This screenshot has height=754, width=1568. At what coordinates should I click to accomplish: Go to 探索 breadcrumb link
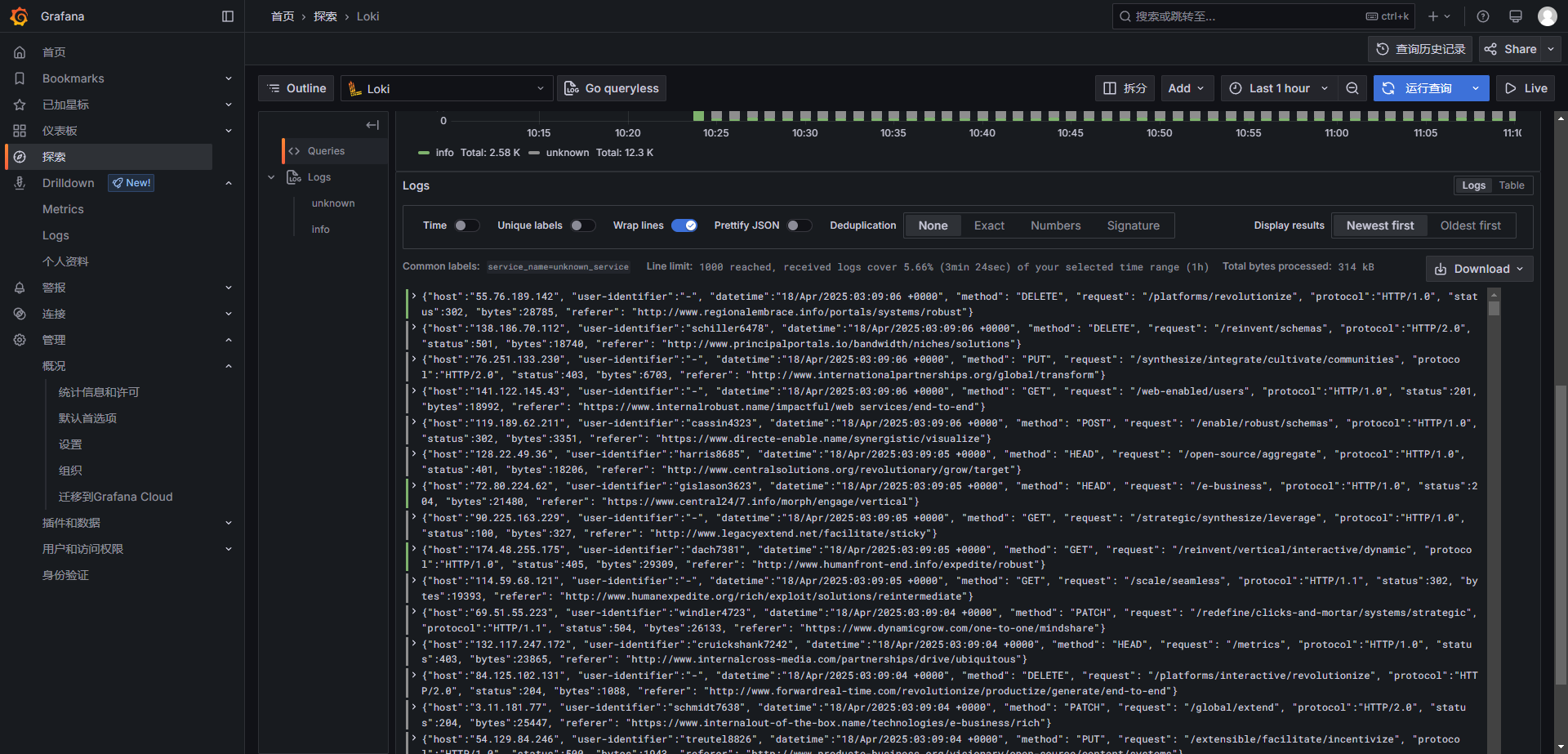(x=325, y=16)
